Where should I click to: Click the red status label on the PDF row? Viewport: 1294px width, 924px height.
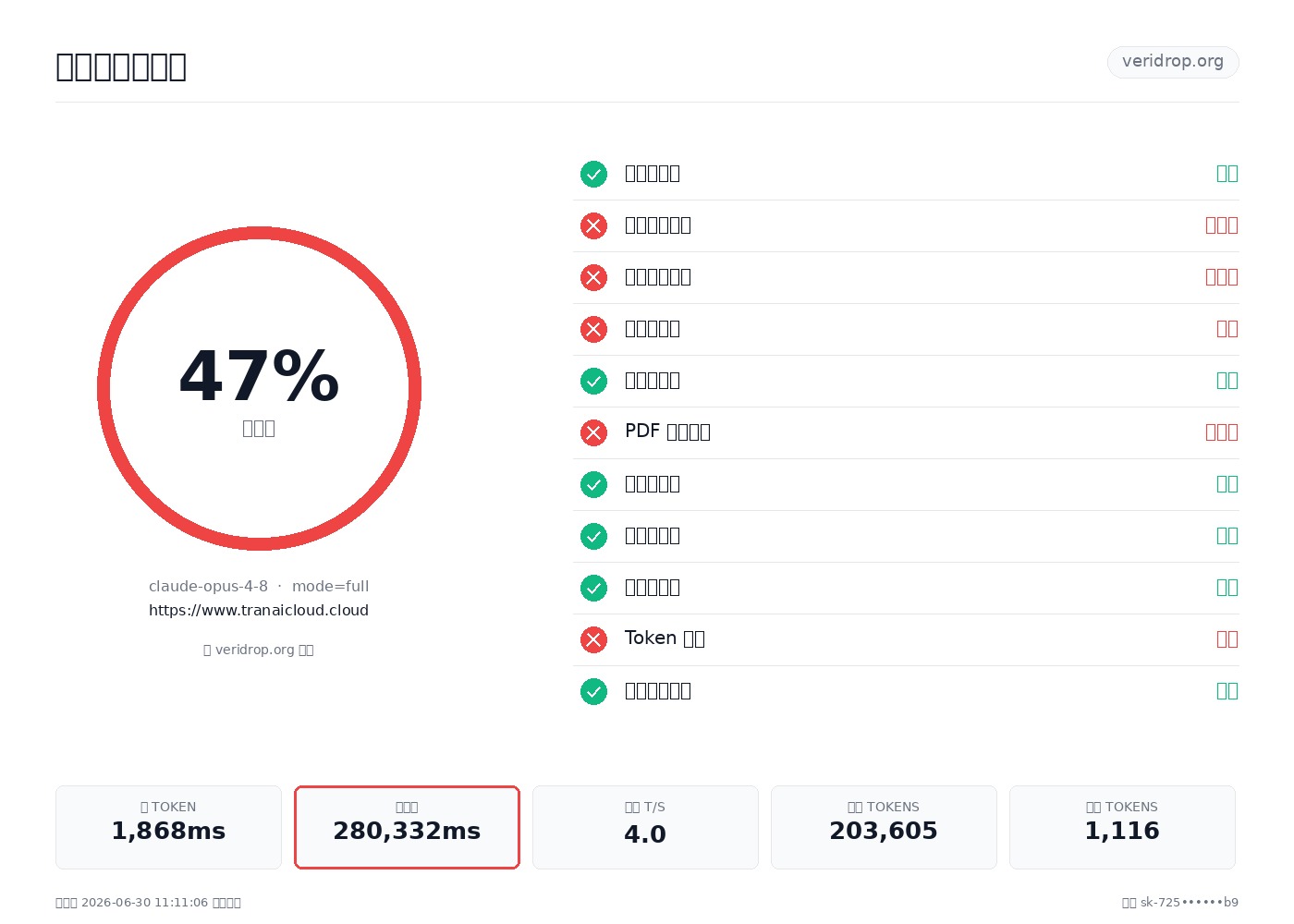click(x=1222, y=432)
